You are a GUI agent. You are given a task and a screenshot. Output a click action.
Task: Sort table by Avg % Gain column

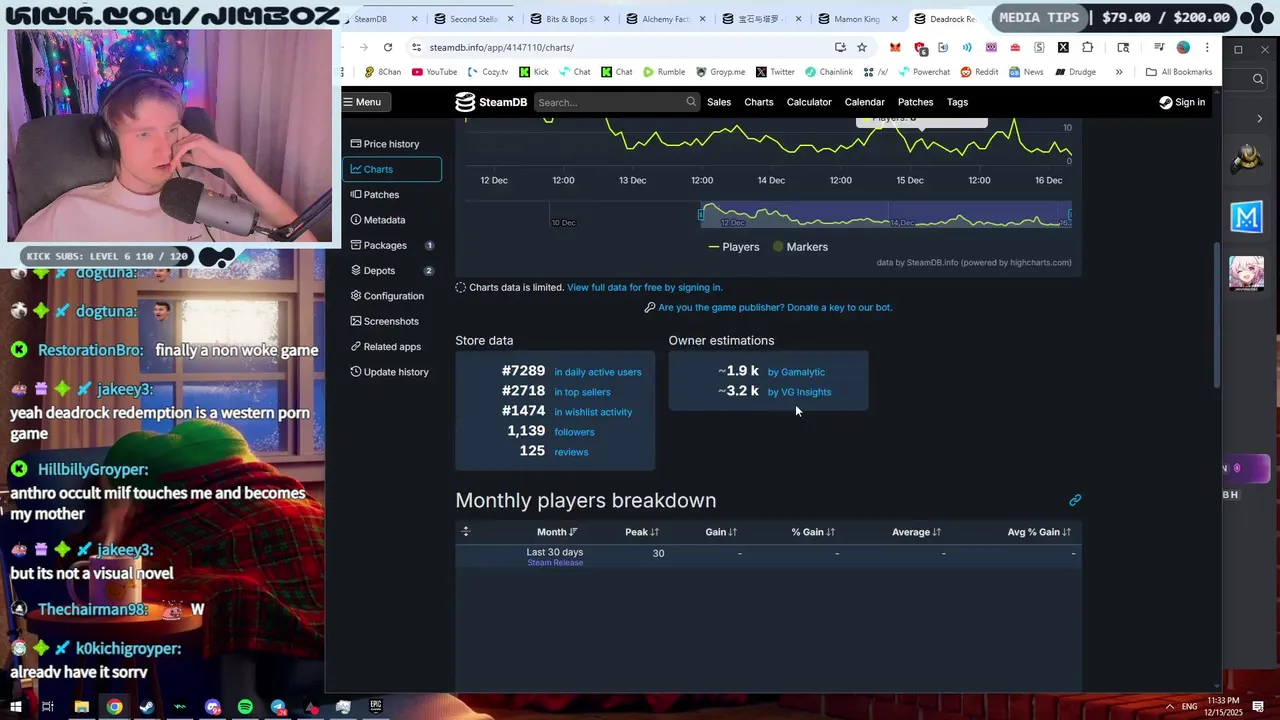pos(1039,532)
